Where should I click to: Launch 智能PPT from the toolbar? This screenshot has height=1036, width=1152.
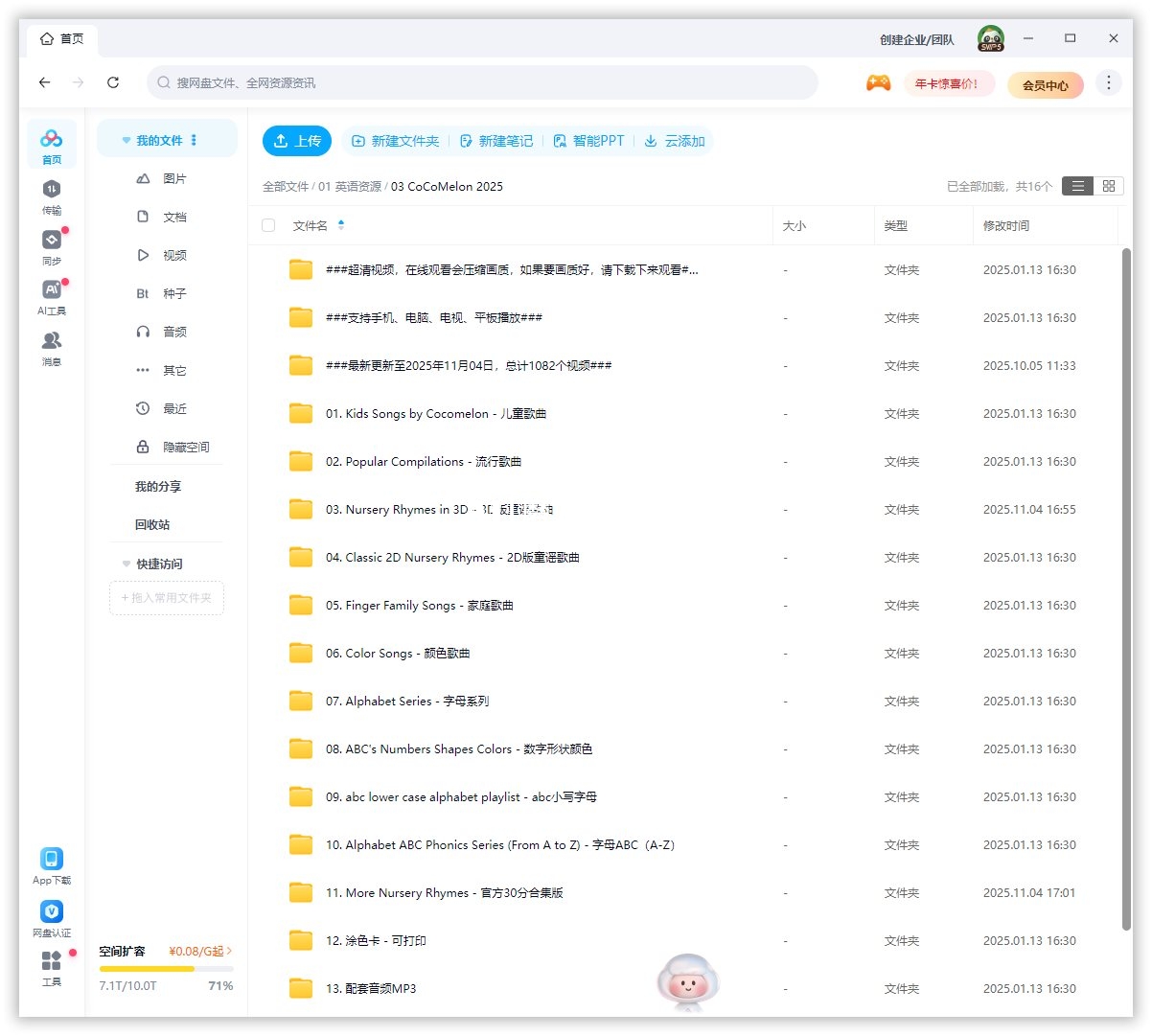pyautogui.click(x=590, y=140)
